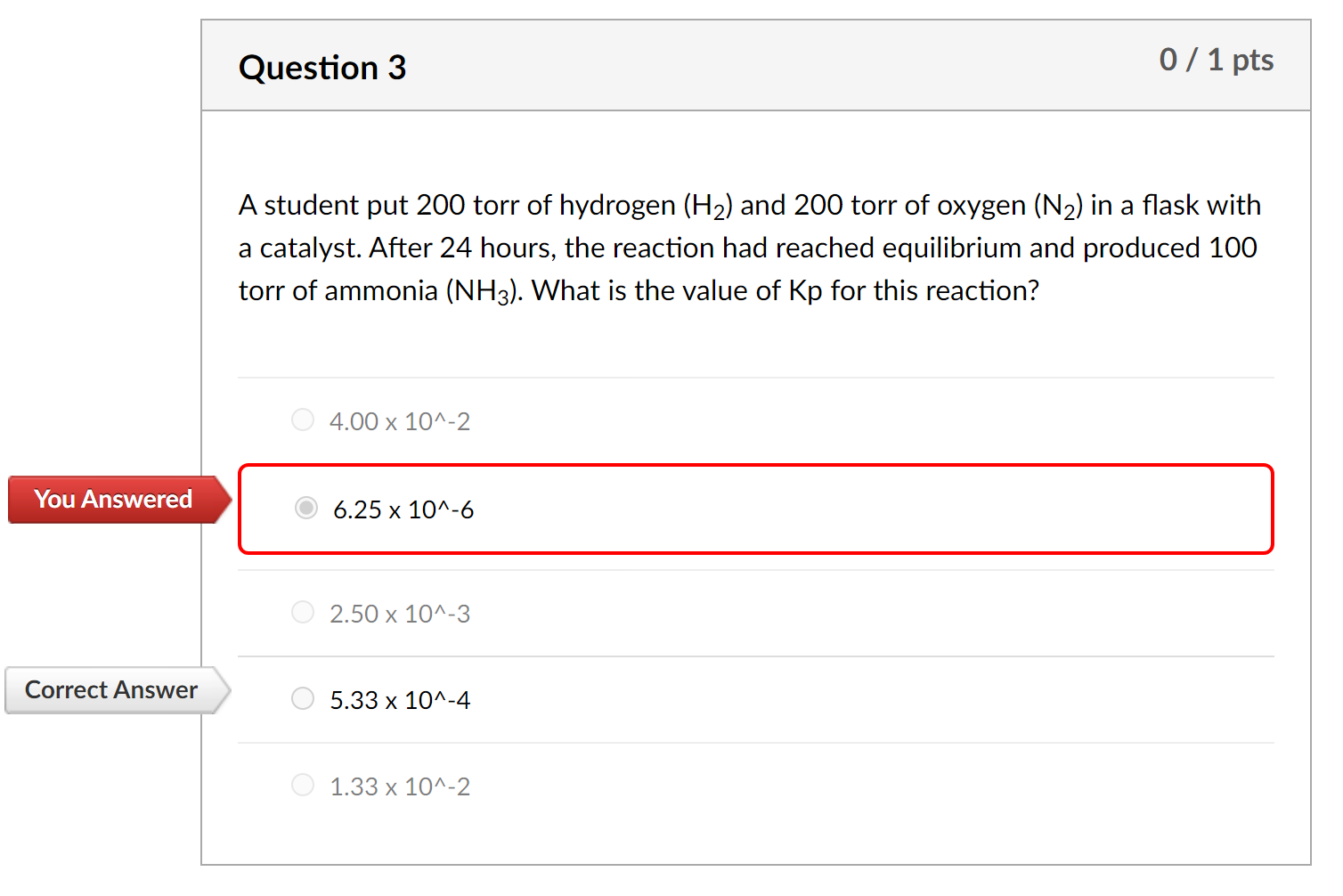Click the Correct Answer badge
This screenshot has width=1343, height=896.
point(110,689)
